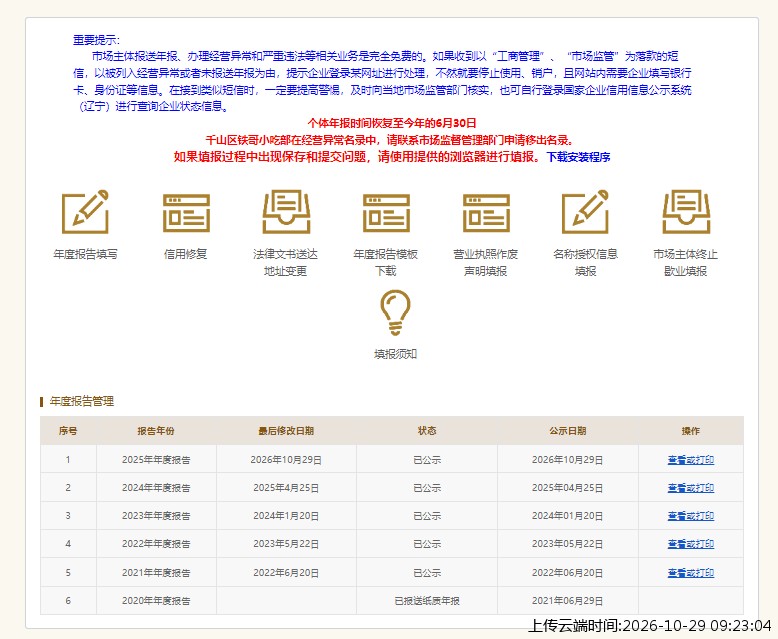
Task: Click publication date 2024年01月20日
Action: click(x=568, y=516)
